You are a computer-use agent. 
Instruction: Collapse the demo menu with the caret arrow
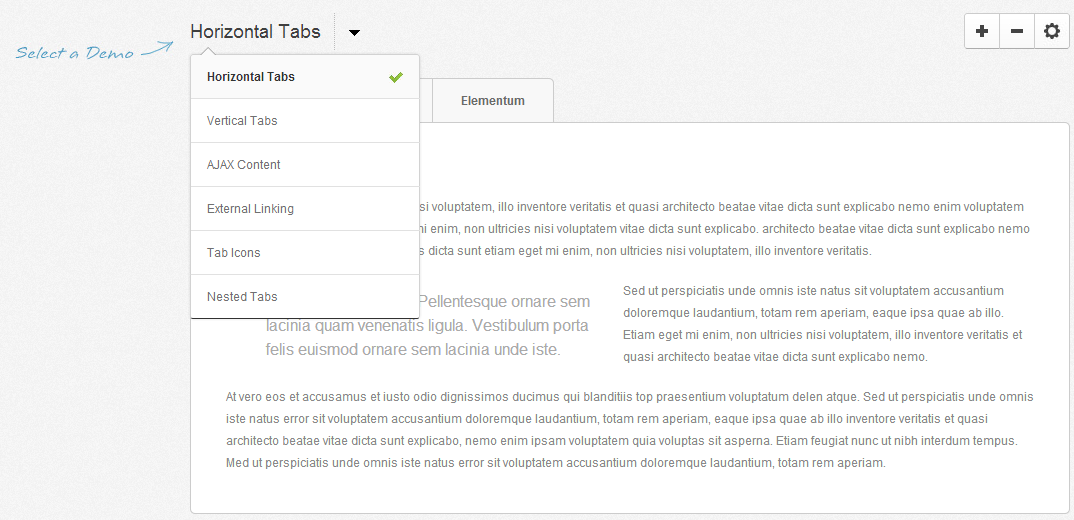(x=355, y=32)
